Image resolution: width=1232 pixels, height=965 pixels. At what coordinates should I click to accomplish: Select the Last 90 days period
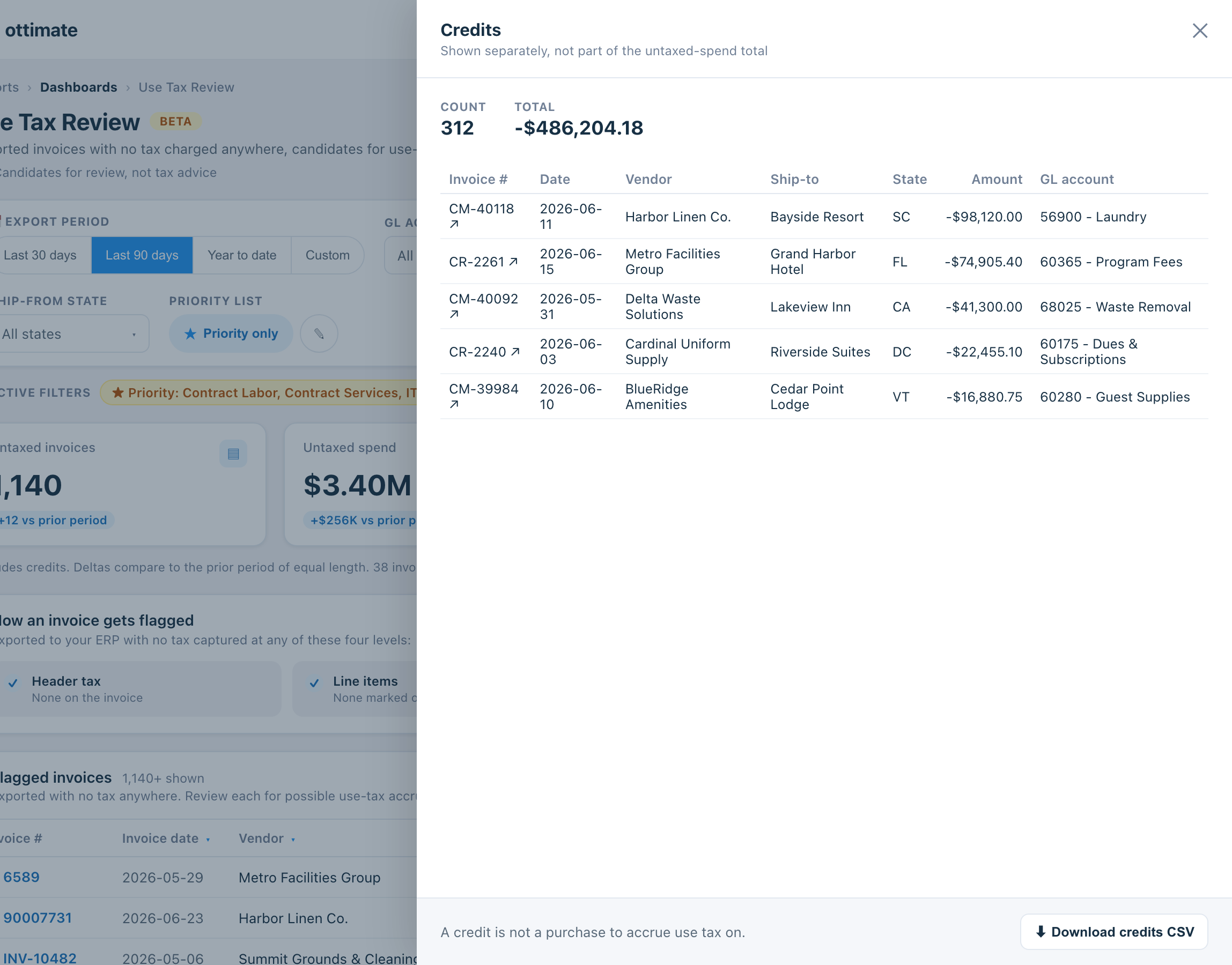142,255
